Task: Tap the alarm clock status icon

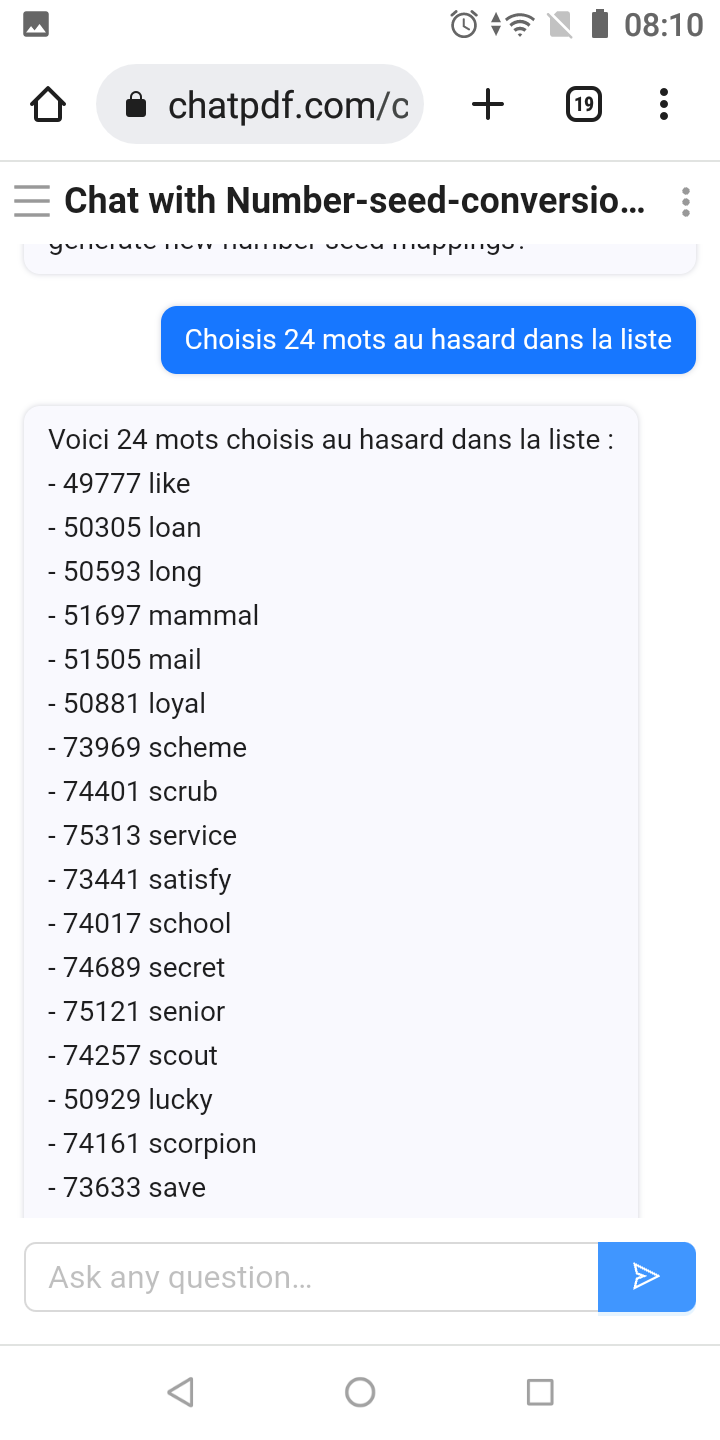Action: 464,24
